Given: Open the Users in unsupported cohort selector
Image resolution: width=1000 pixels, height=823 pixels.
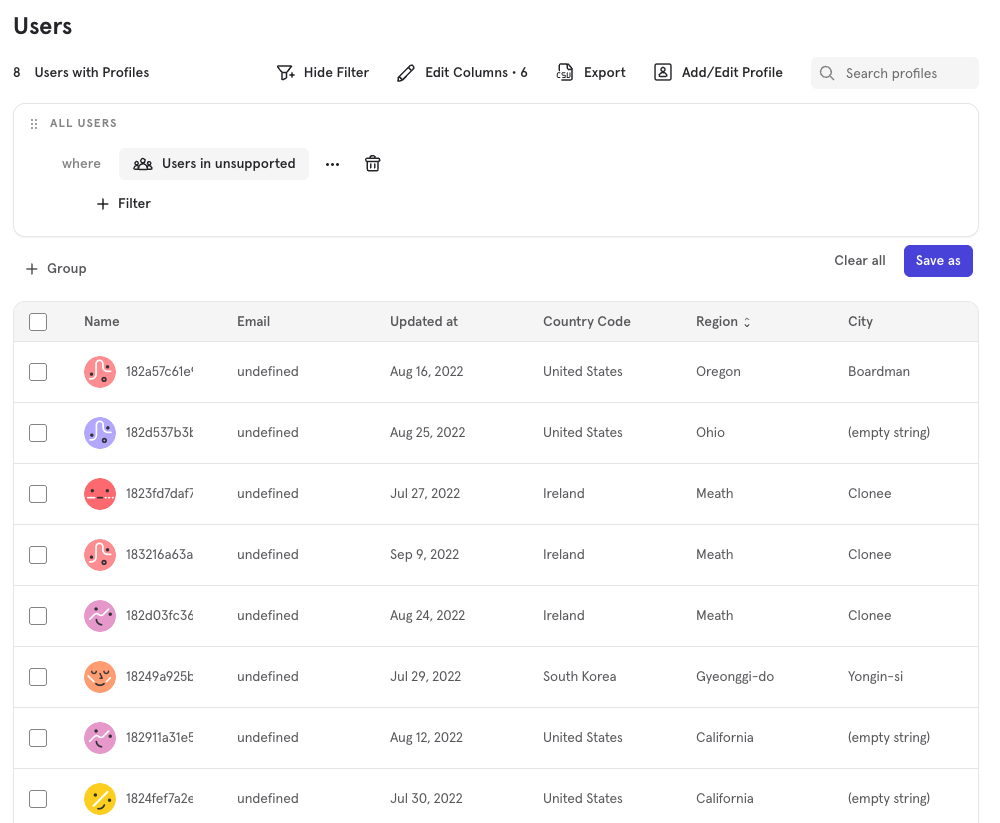Looking at the screenshot, I should 214,164.
